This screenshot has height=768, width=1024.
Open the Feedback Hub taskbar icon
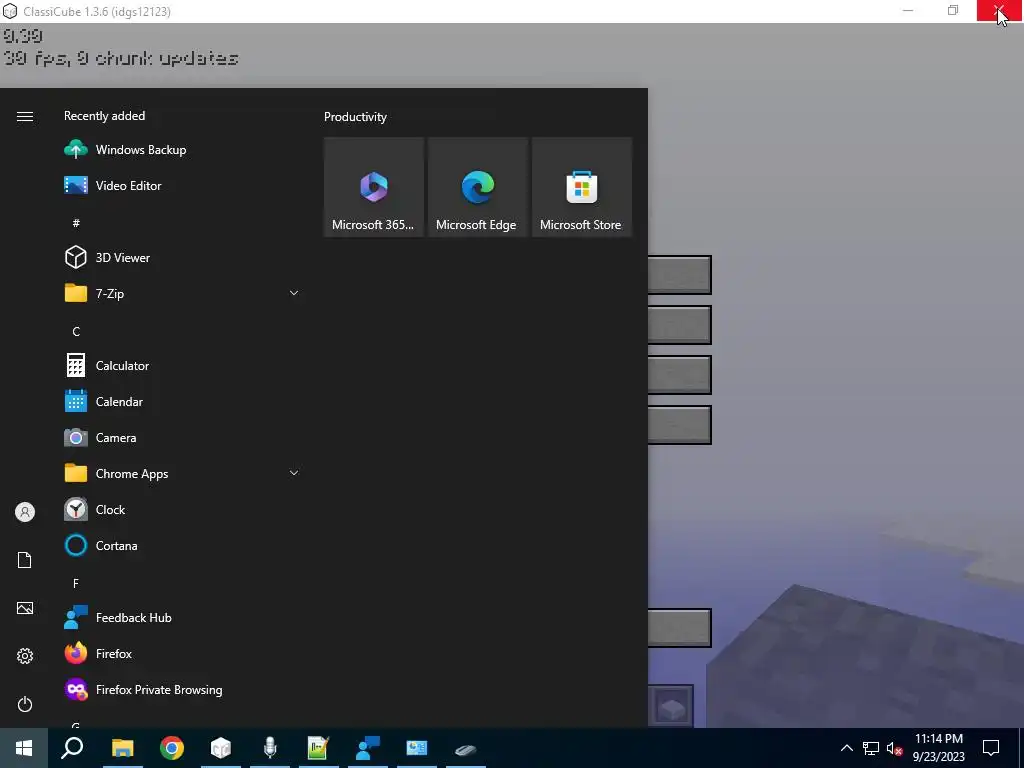tap(368, 748)
